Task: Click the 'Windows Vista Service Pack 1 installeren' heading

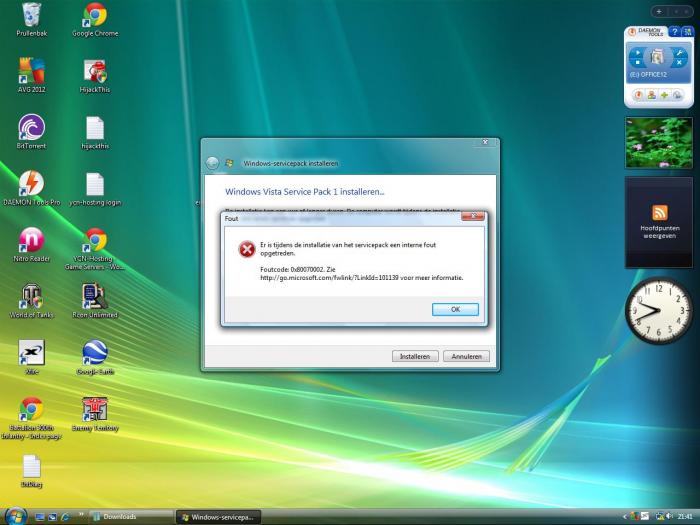Action: pyautogui.click(x=304, y=192)
